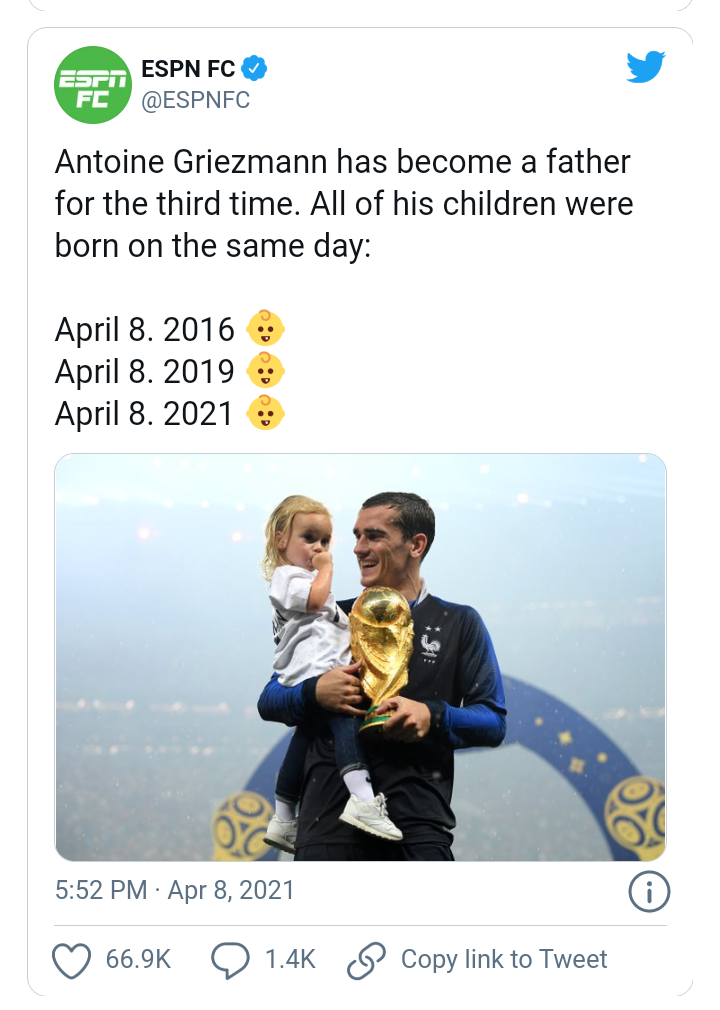This screenshot has height=1010, width=720.
Task: Open the ESPN FC display name
Action: [x=189, y=69]
